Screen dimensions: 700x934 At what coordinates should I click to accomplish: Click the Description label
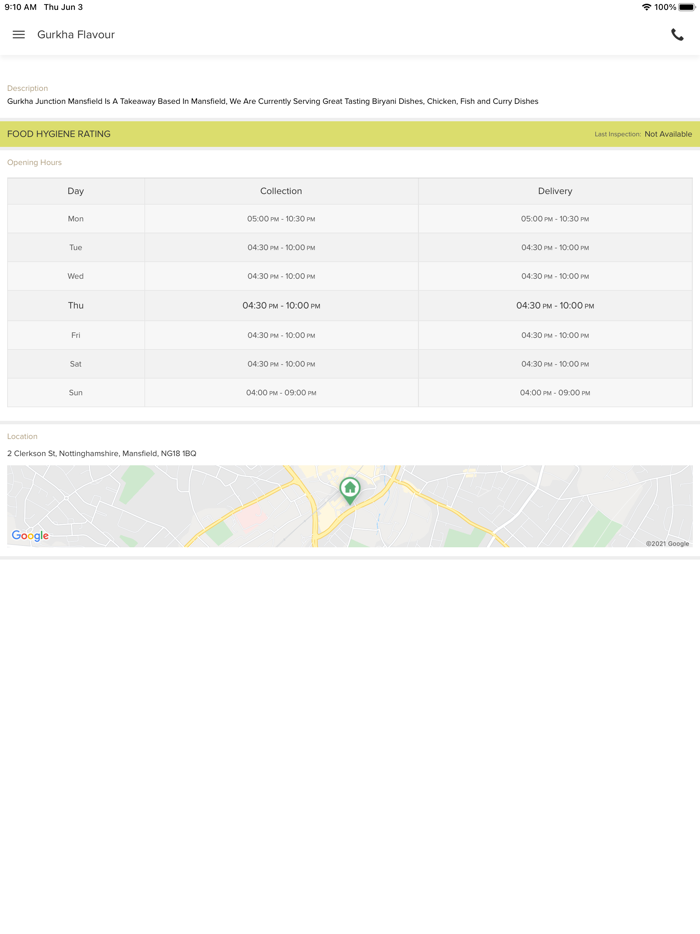[27, 88]
